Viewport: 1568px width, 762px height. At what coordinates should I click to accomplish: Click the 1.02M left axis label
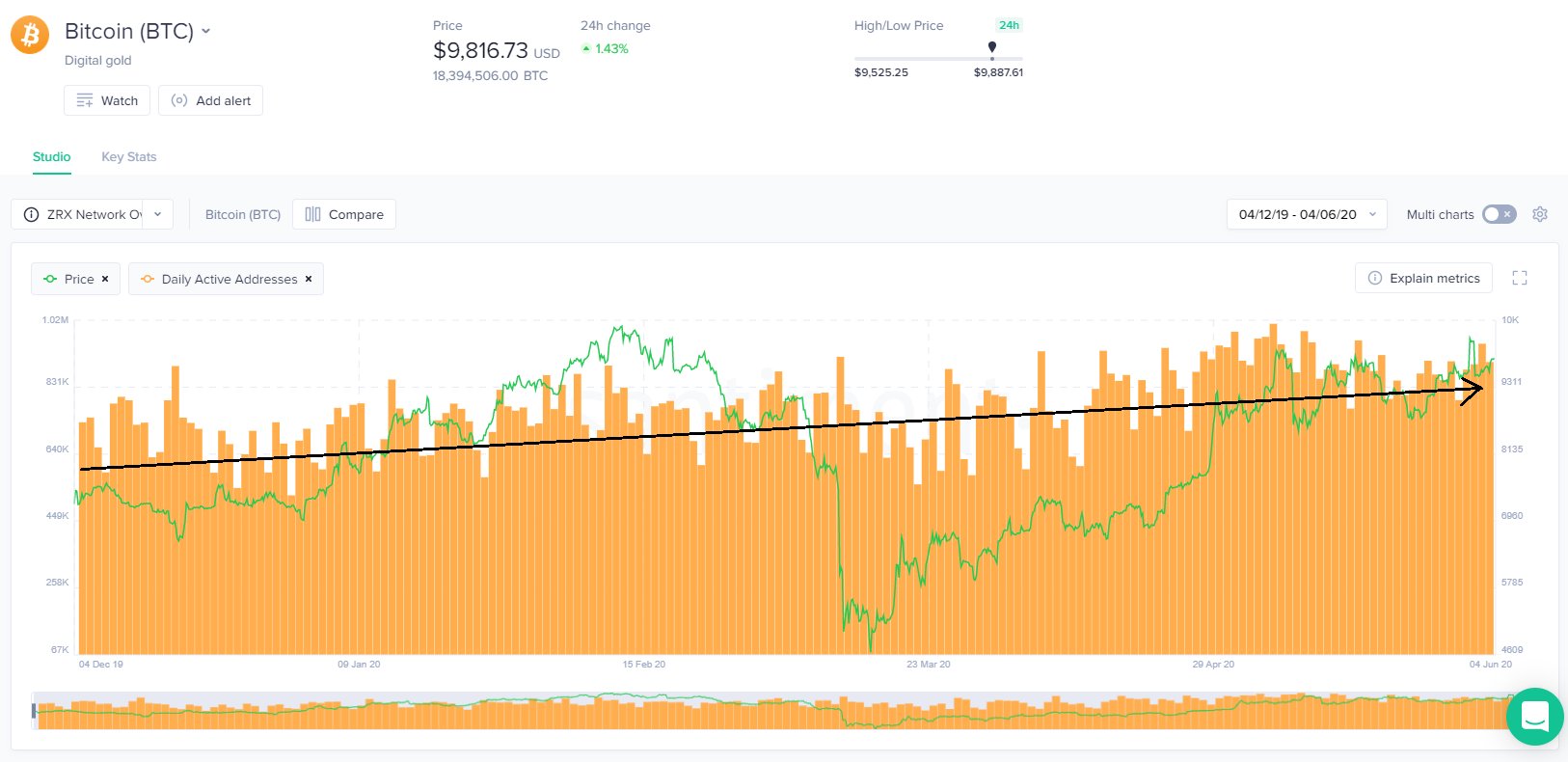point(55,319)
